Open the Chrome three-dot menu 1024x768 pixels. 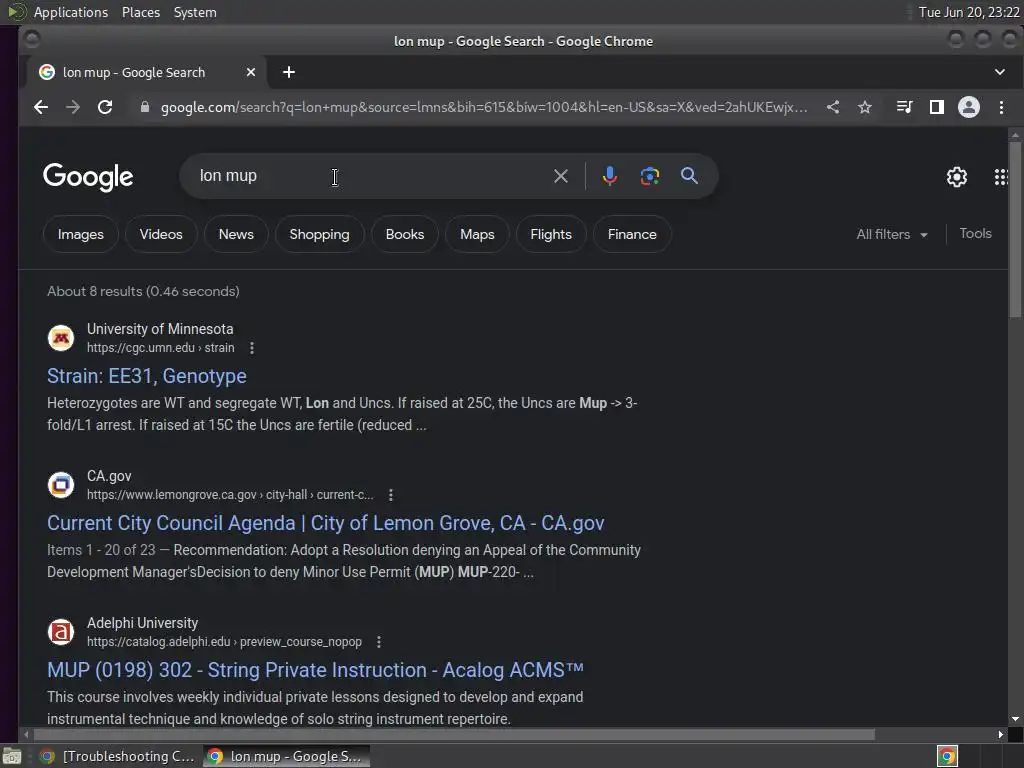1001,107
